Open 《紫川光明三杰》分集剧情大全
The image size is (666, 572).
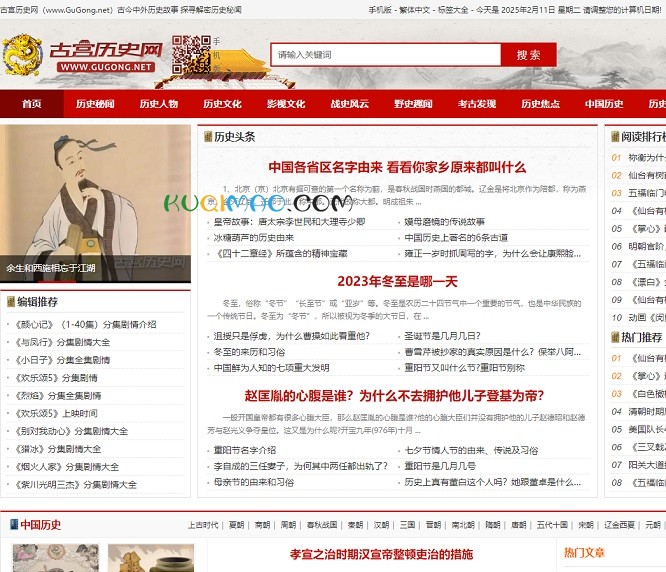pyautogui.click(x=75, y=485)
